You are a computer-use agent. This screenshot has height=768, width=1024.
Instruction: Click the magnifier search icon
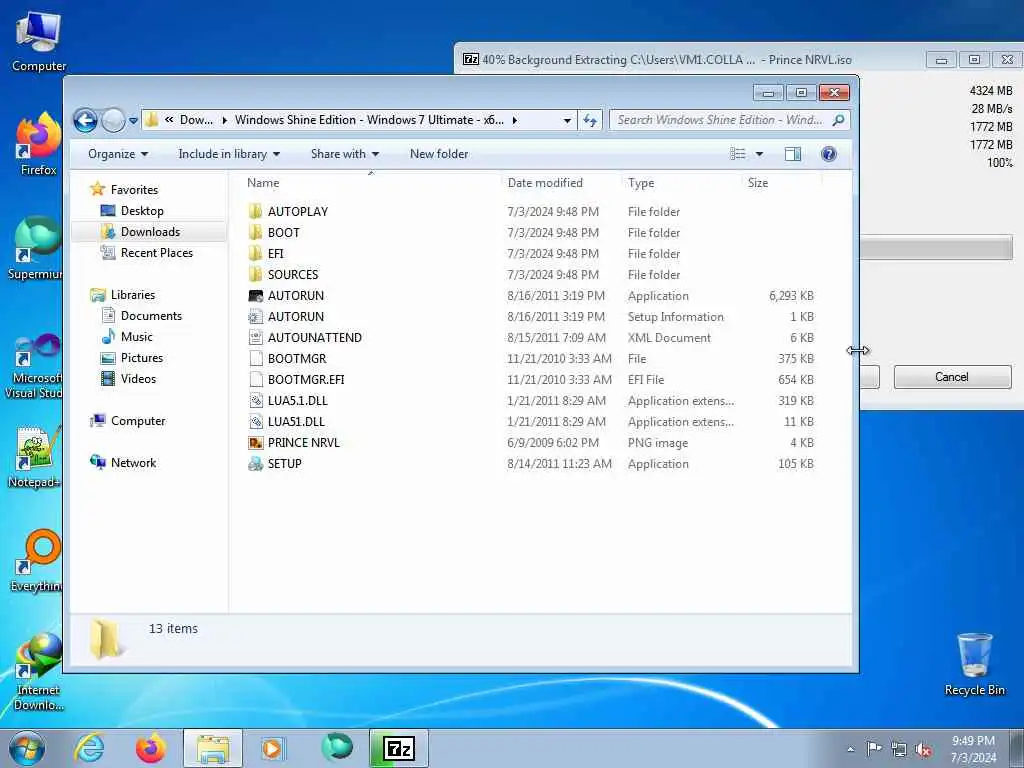click(x=839, y=120)
